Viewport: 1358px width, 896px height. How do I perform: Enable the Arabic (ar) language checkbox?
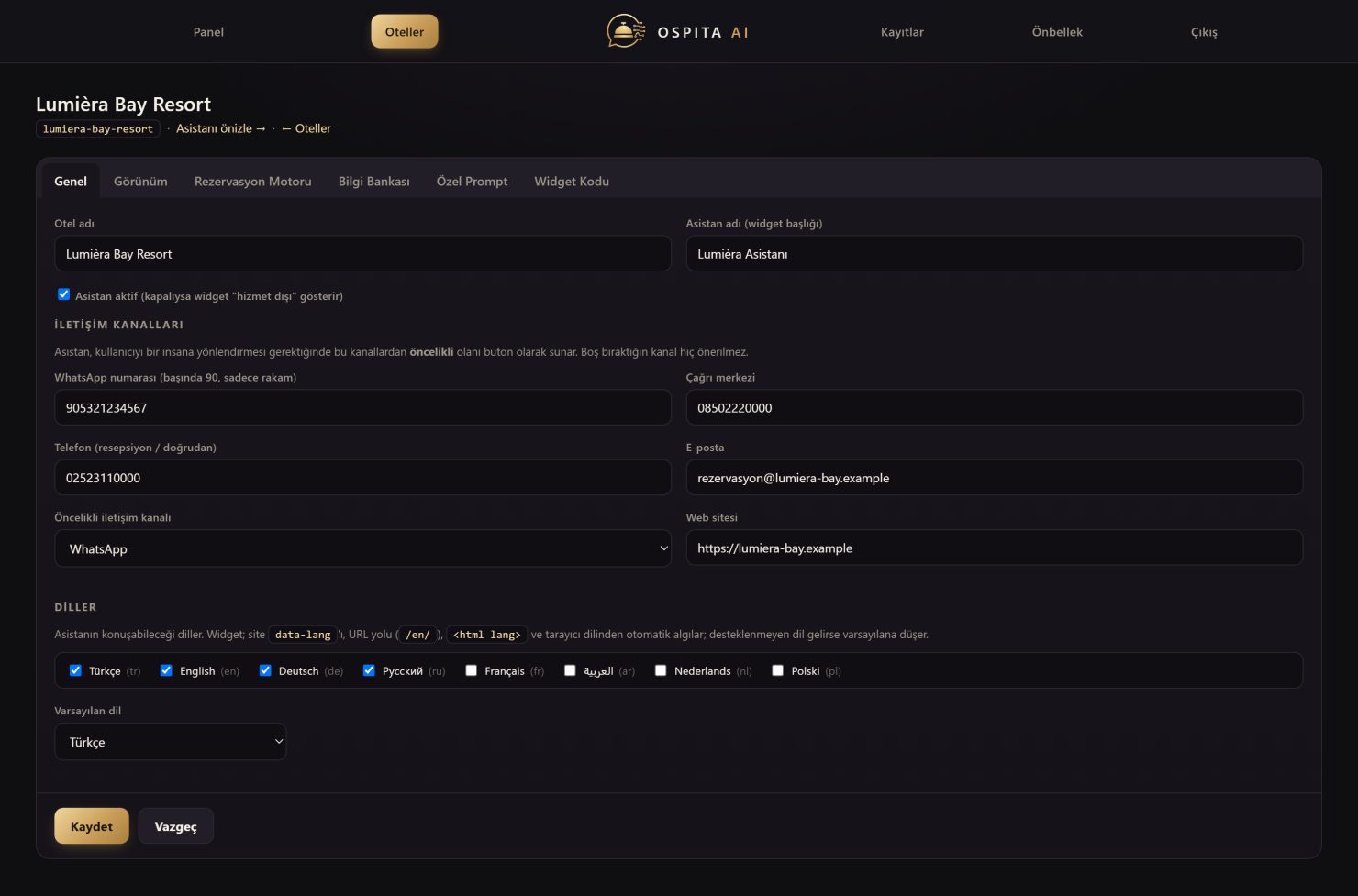(570, 670)
